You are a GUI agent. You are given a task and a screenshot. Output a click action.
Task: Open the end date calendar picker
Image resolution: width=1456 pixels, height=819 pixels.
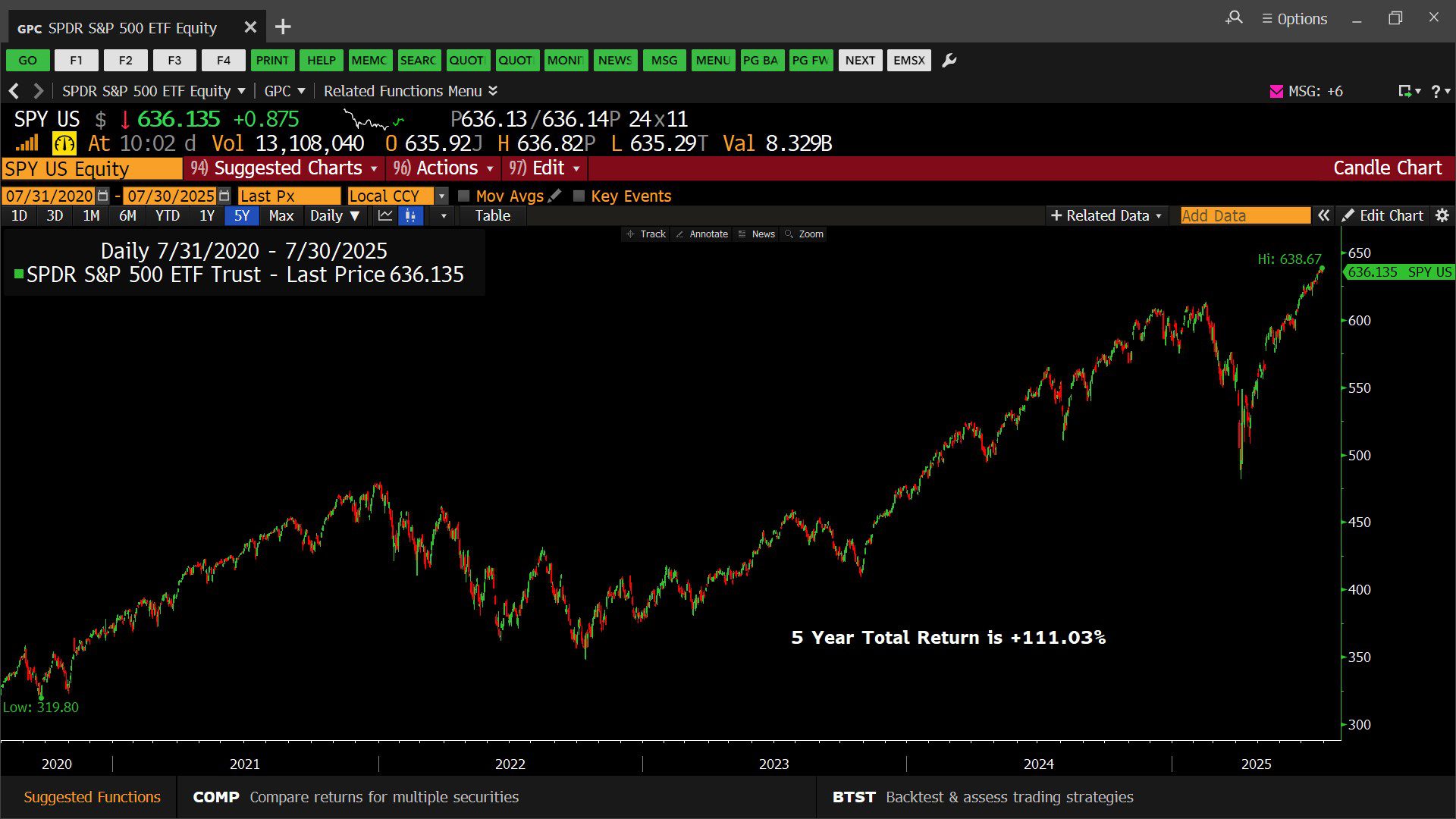(x=224, y=196)
